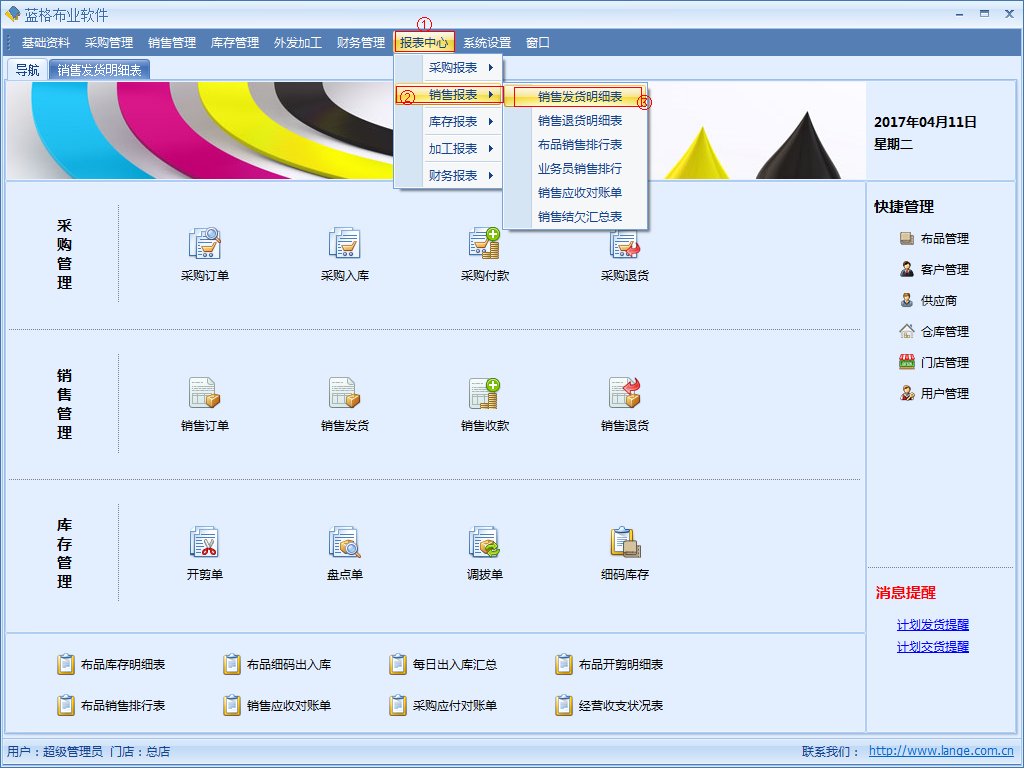Choose 销售应收对账单 from the sales report submenu

[579, 193]
